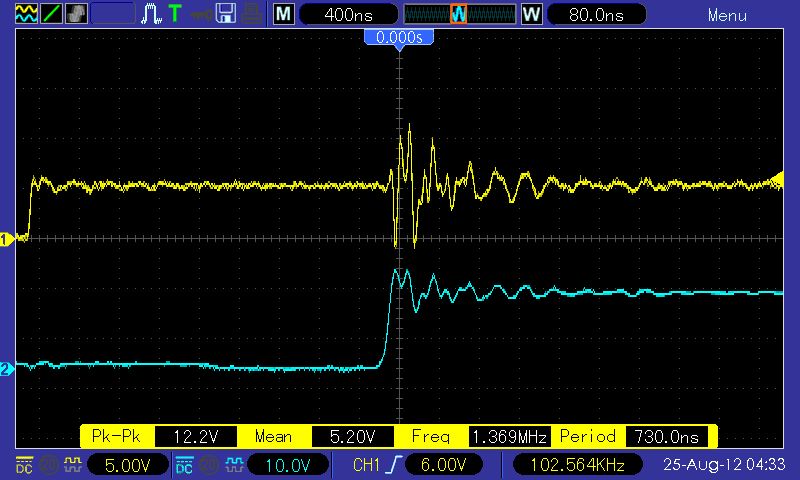Click the 102.564KHz trigger frequency readout
The width and height of the screenshot is (800, 480).
pyautogui.click(x=578, y=465)
